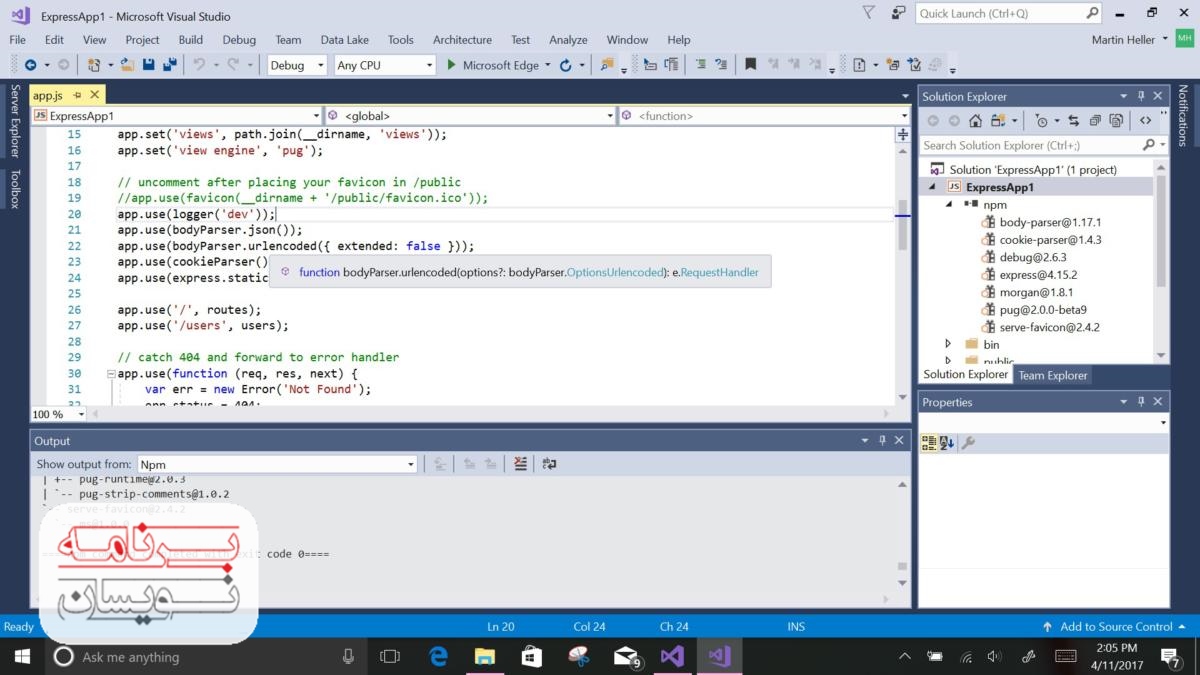Click View Code icon in Solution Explorer
This screenshot has width=1200, height=675.
tap(1145, 121)
